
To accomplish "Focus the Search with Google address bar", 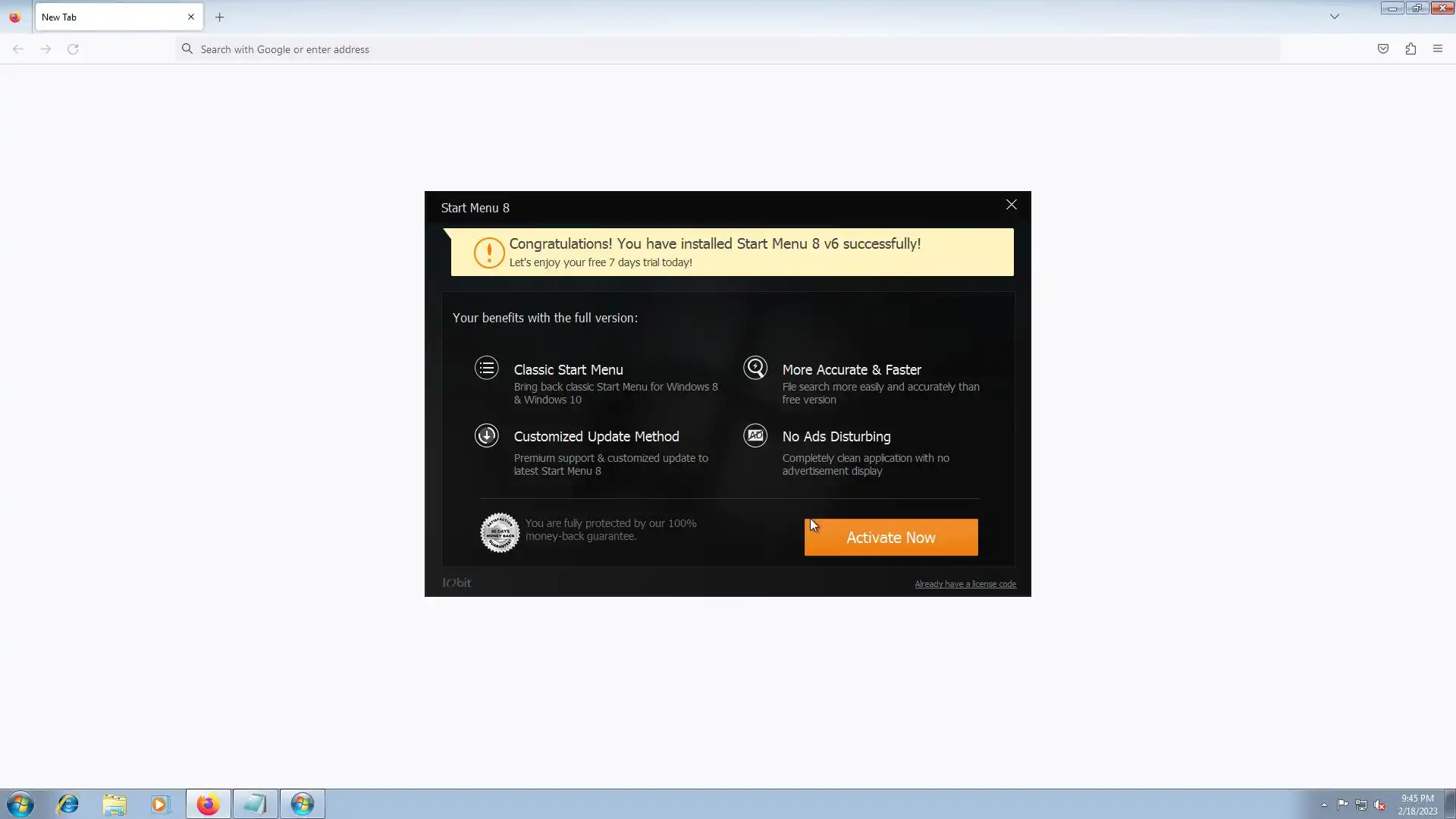I will point(728,49).
